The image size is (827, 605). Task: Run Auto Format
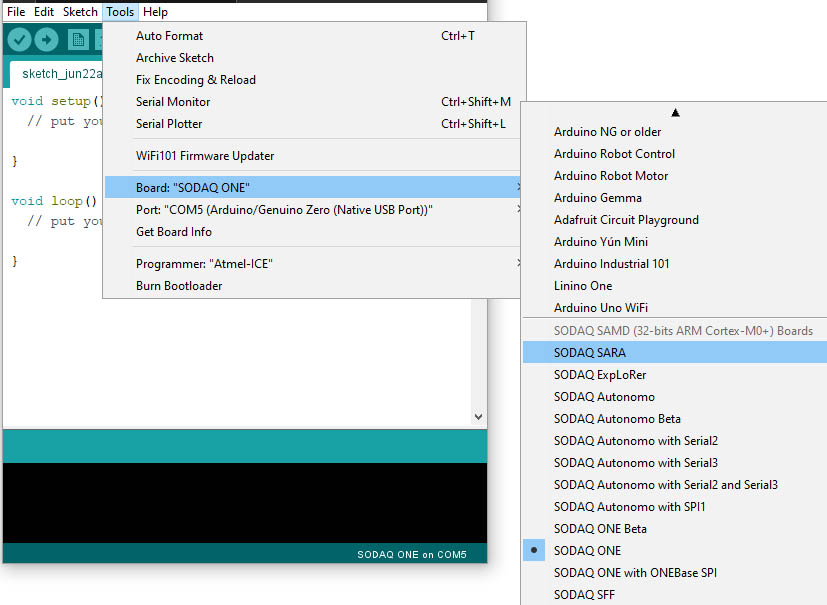click(x=169, y=36)
